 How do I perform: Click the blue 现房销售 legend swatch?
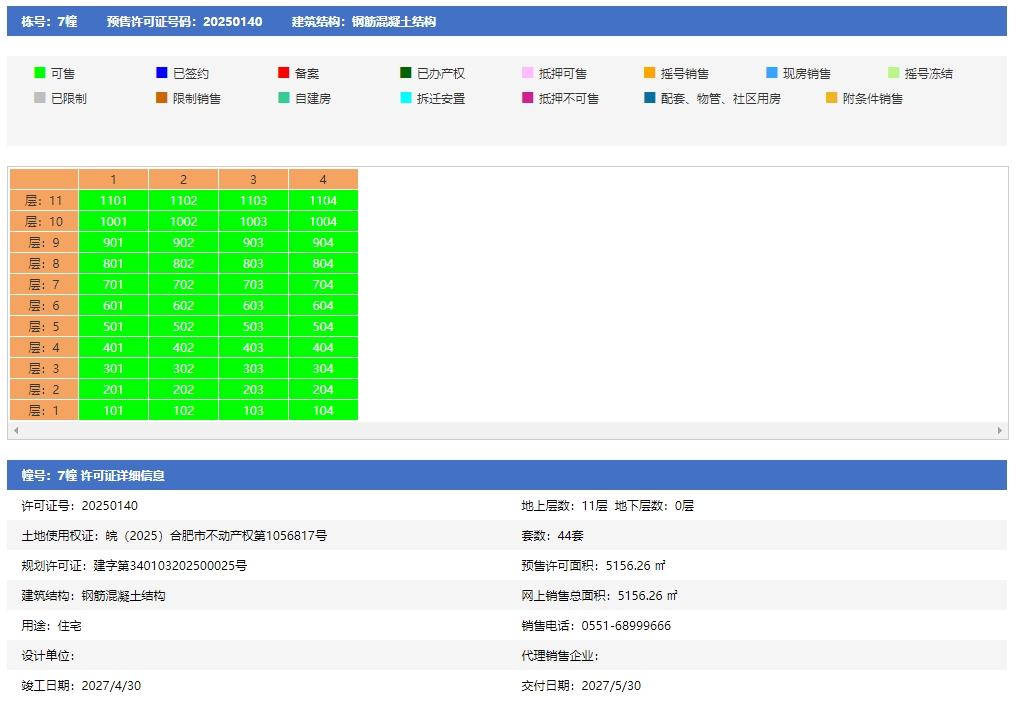point(772,73)
